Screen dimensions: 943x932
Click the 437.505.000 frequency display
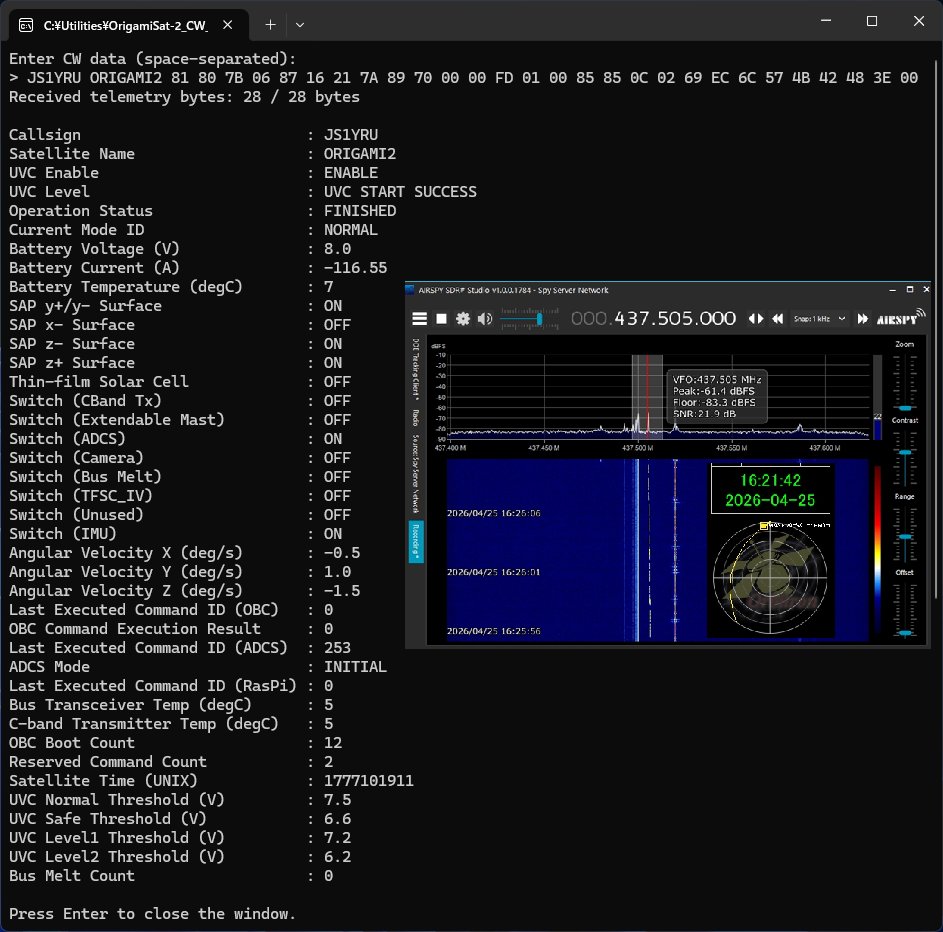[653, 318]
